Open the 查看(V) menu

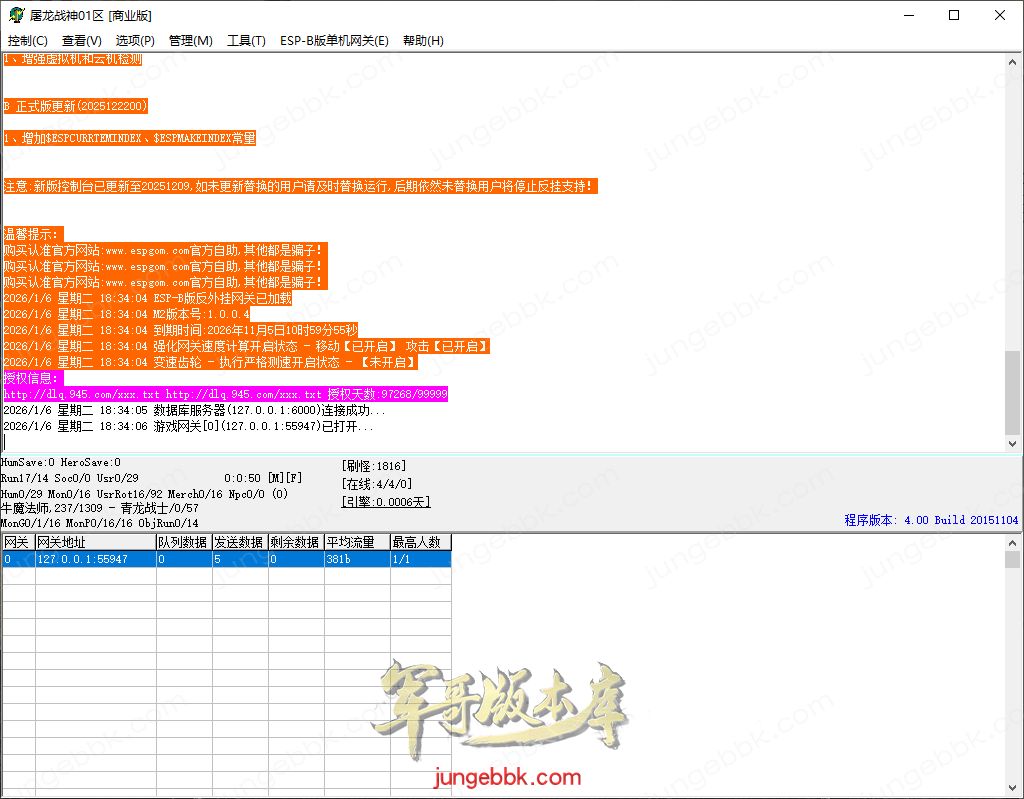81,41
